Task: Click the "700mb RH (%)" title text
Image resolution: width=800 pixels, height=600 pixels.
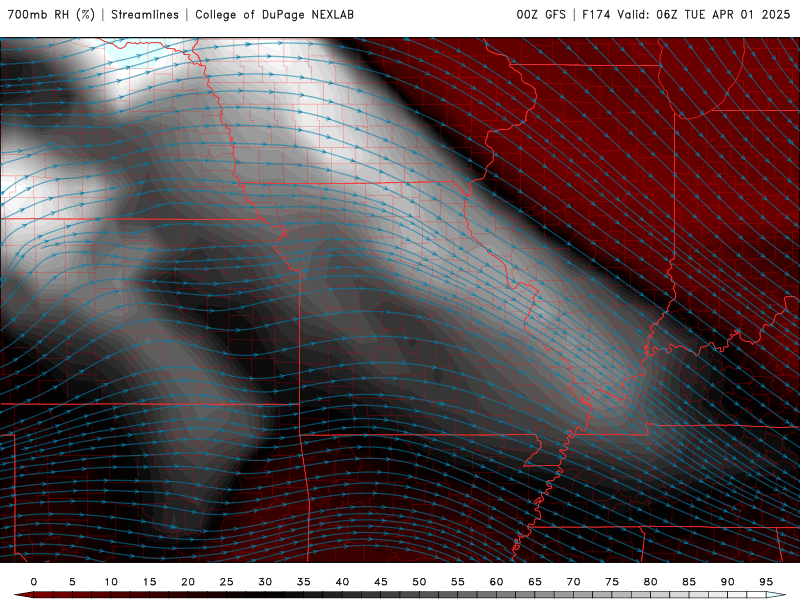Action: coord(51,15)
